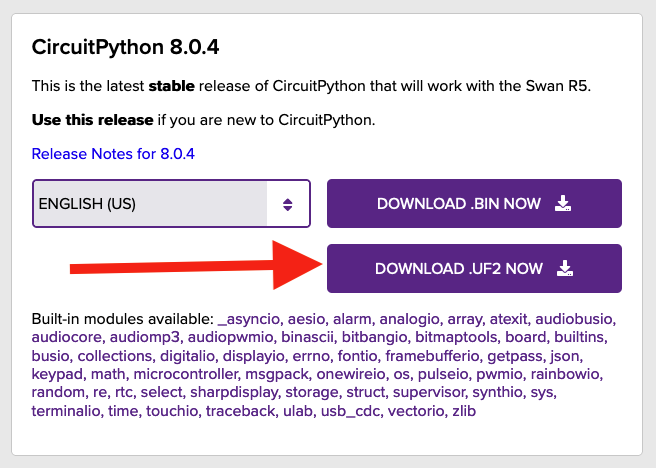Click the language selector up-down arrows
Image resolution: width=656 pixels, height=468 pixels.
287,204
